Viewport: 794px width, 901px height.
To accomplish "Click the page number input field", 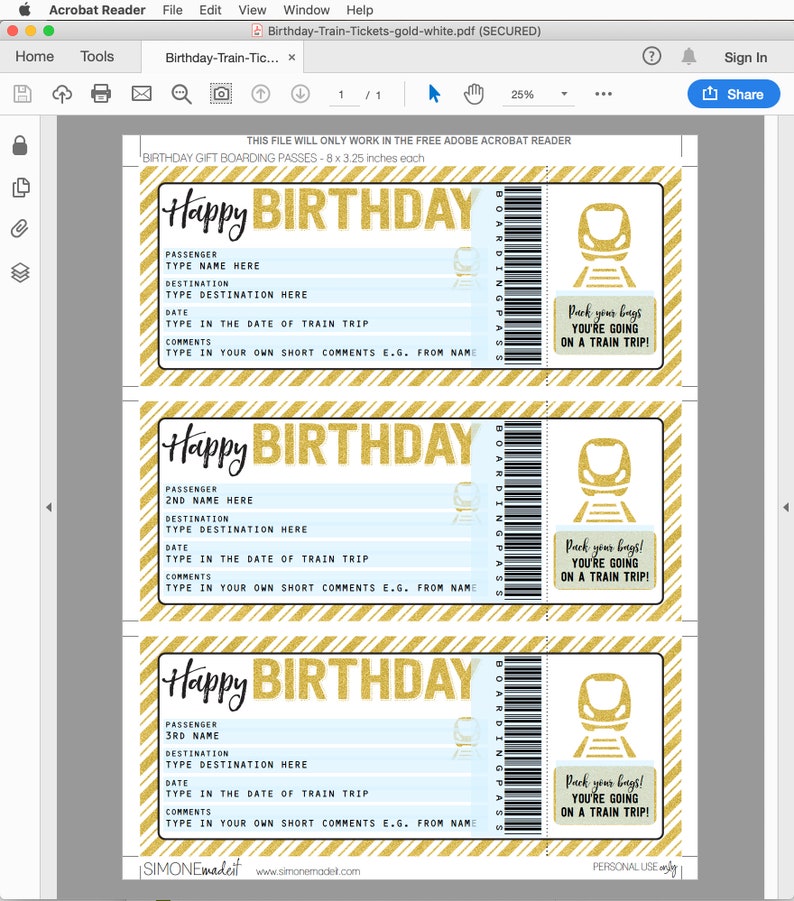I will click(344, 95).
